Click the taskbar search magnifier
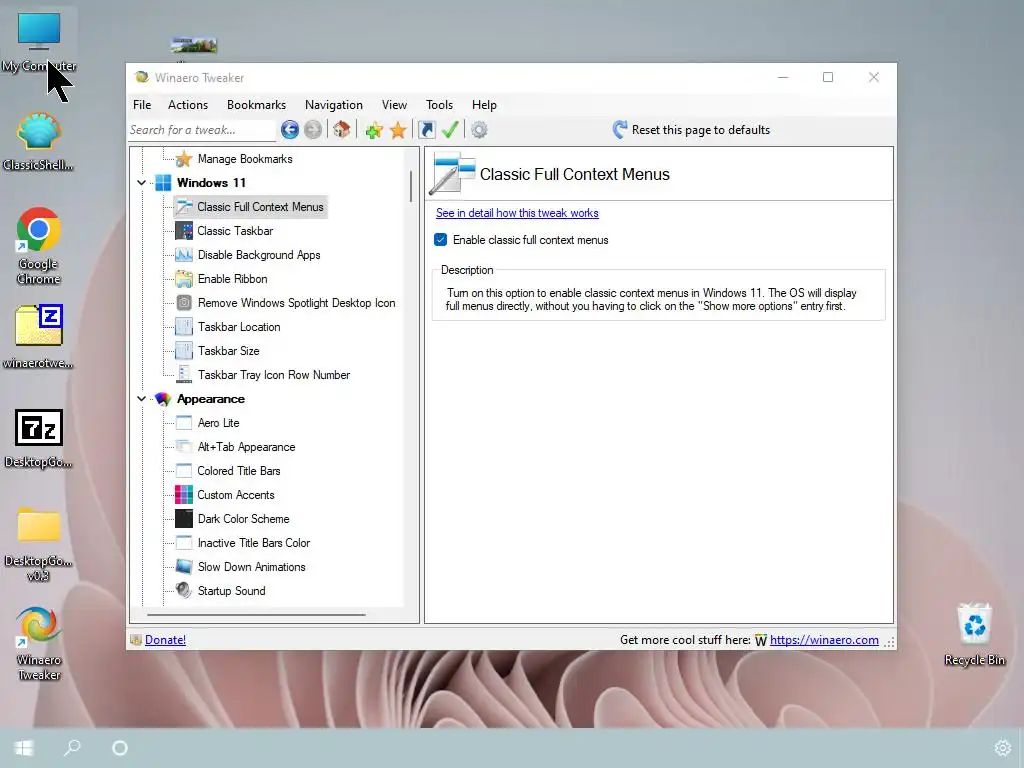 [x=72, y=748]
